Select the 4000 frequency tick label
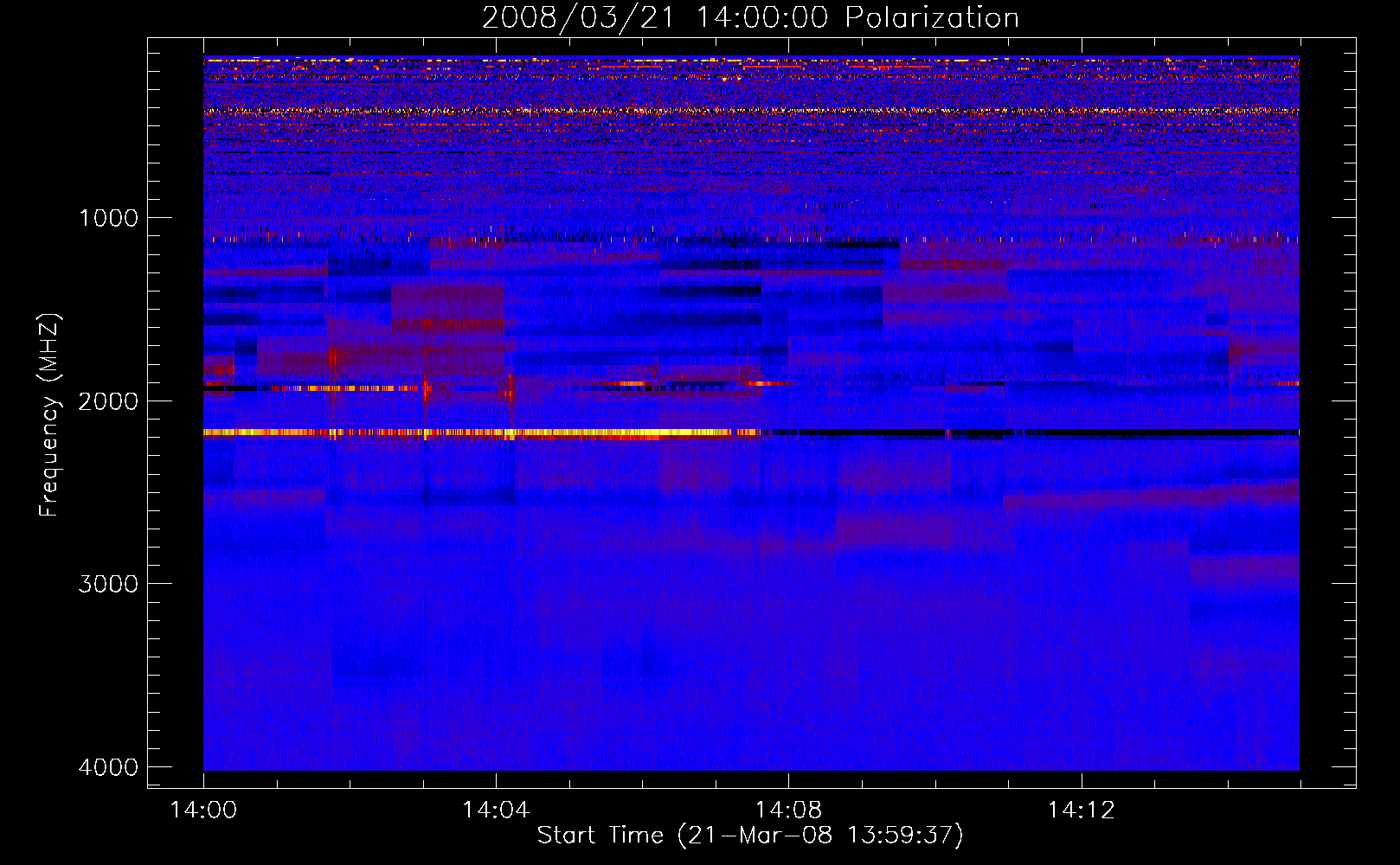The width and height of the screenshot is (1400, 865). (108, 767)
